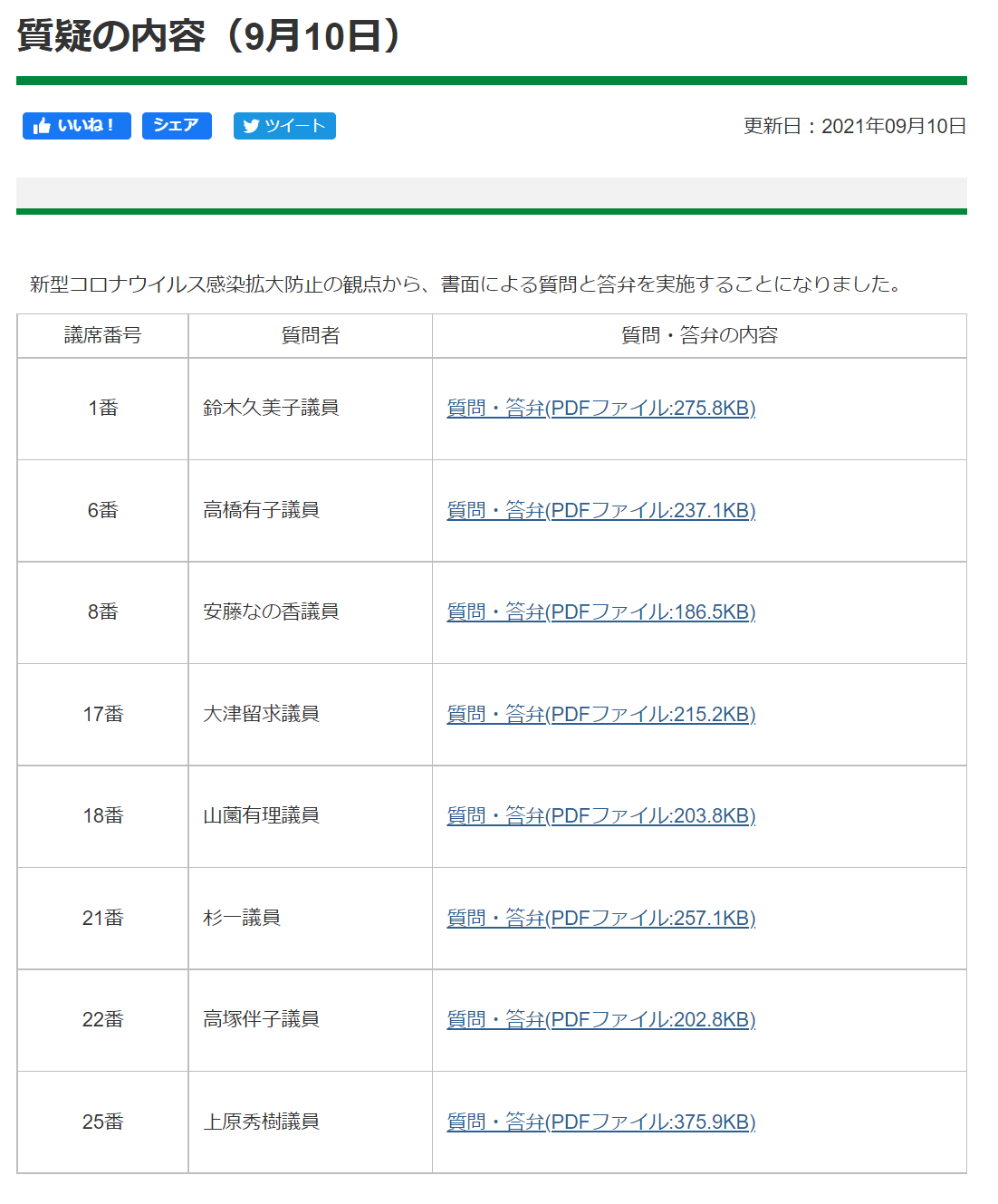Screen dimensions: 998x1204
Task: Click the name 上原秀樹議員
Action: pos(261,1122)
